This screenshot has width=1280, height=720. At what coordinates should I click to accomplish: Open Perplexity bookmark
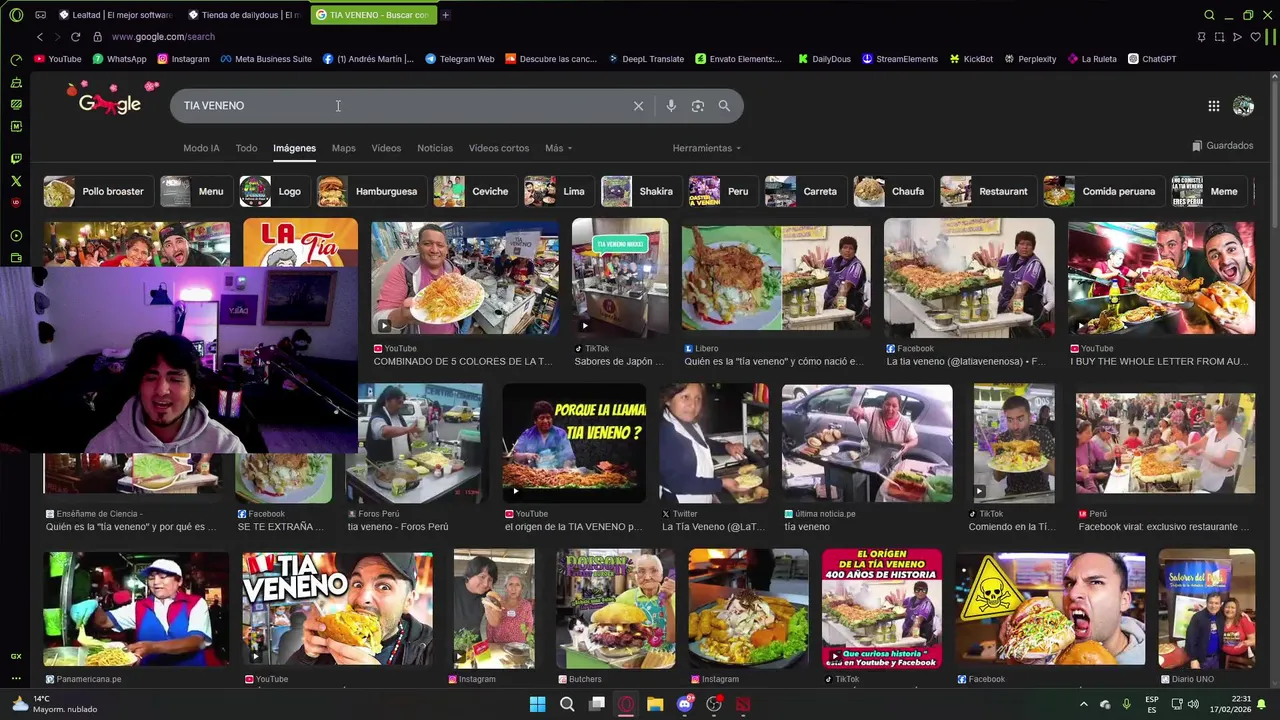click(x=1029, y=59)
